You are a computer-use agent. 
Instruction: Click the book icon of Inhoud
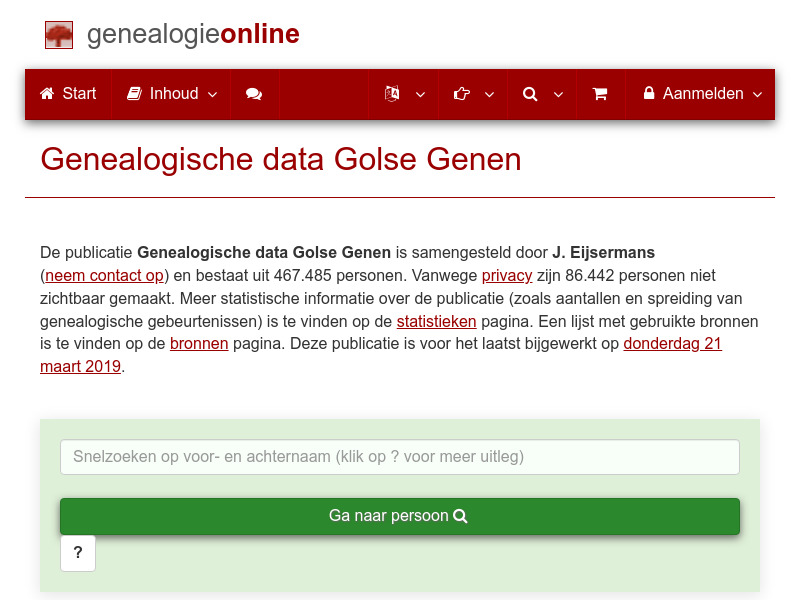pyautogui.click(x=133, y=93)
